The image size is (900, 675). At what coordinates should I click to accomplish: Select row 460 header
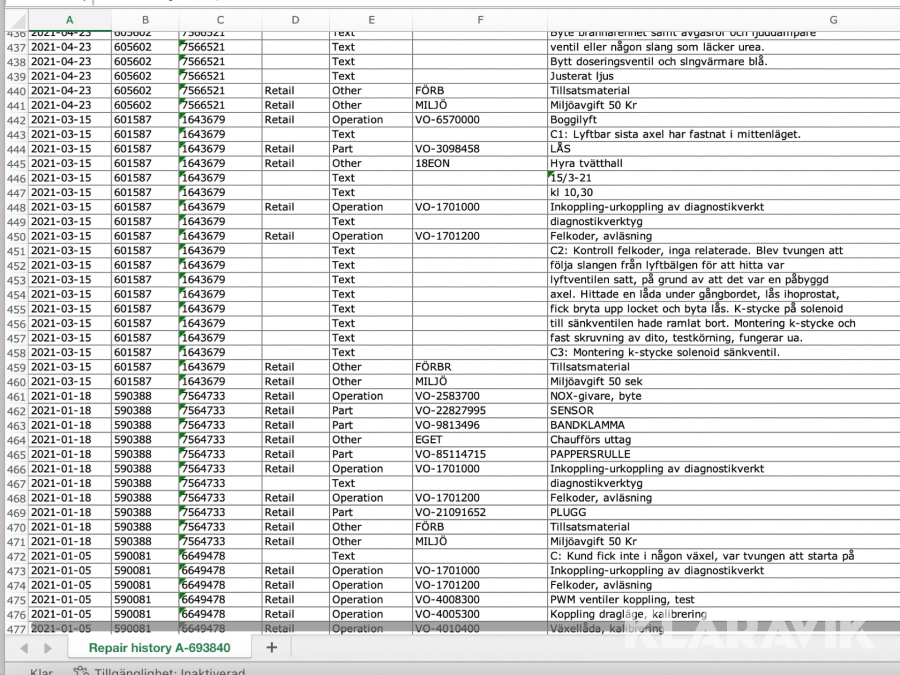tap(14, 382)
